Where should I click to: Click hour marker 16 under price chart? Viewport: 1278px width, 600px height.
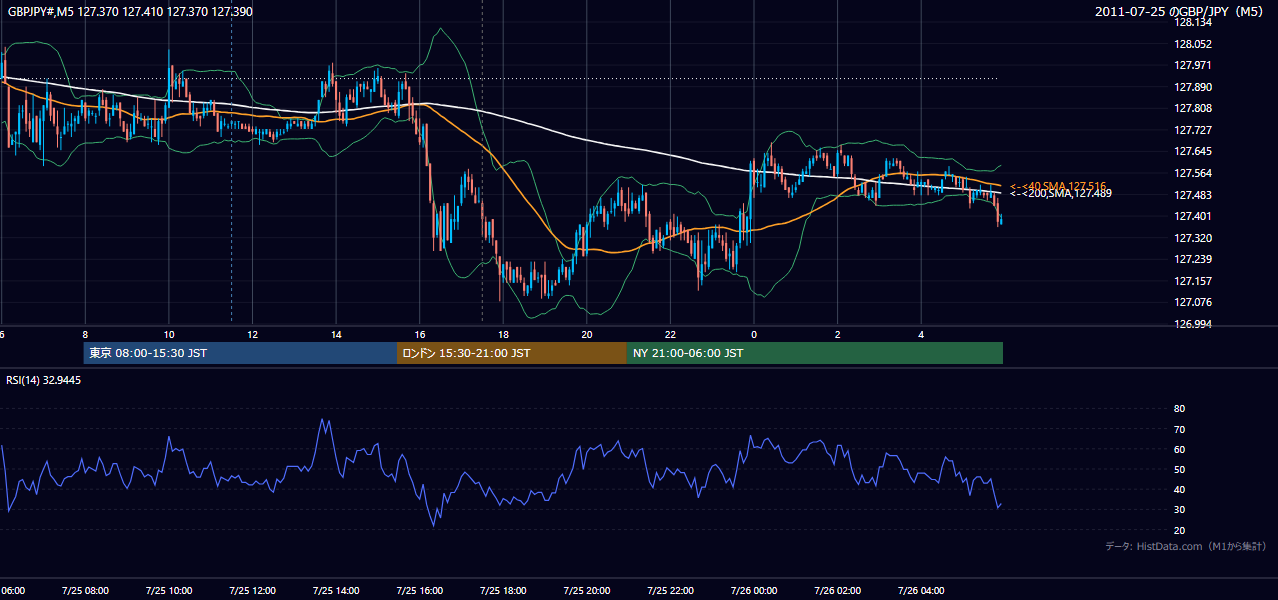coord(420,335)
